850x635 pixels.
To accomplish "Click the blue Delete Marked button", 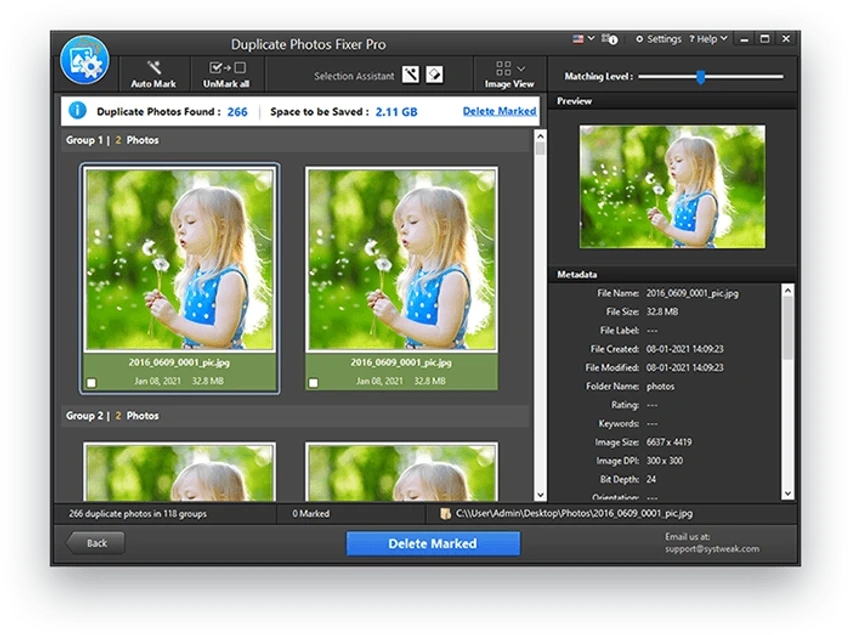I will 433,543.
